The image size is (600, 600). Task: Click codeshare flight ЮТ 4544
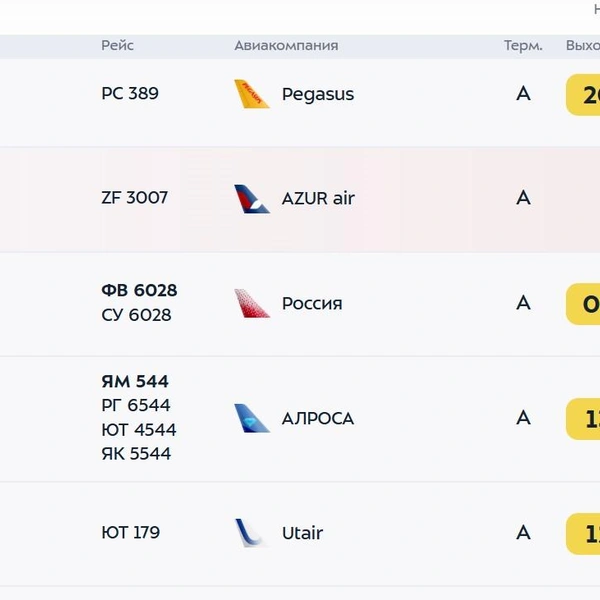pyautogui.click(x=139, y=430)
